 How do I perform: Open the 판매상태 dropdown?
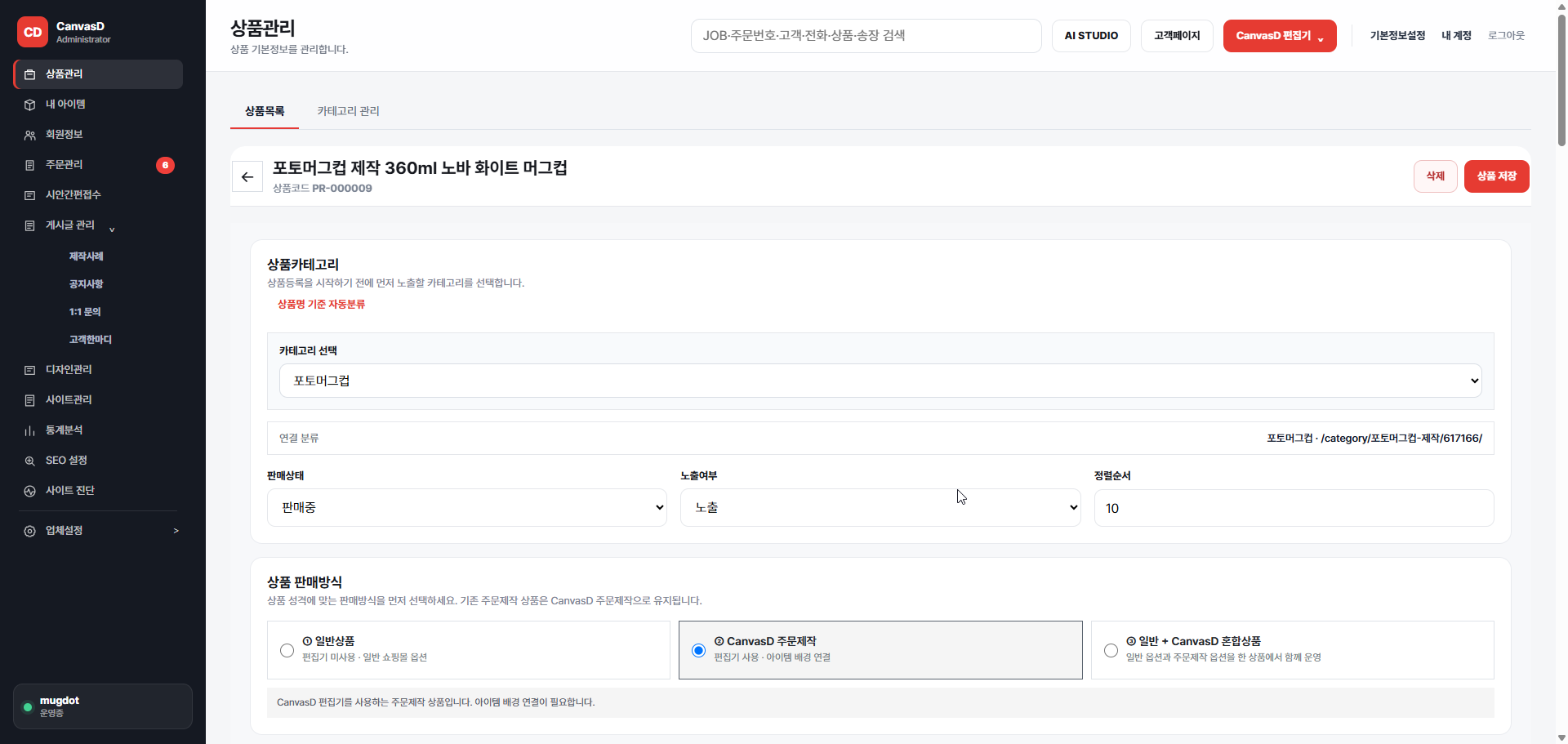pos(467,507)
